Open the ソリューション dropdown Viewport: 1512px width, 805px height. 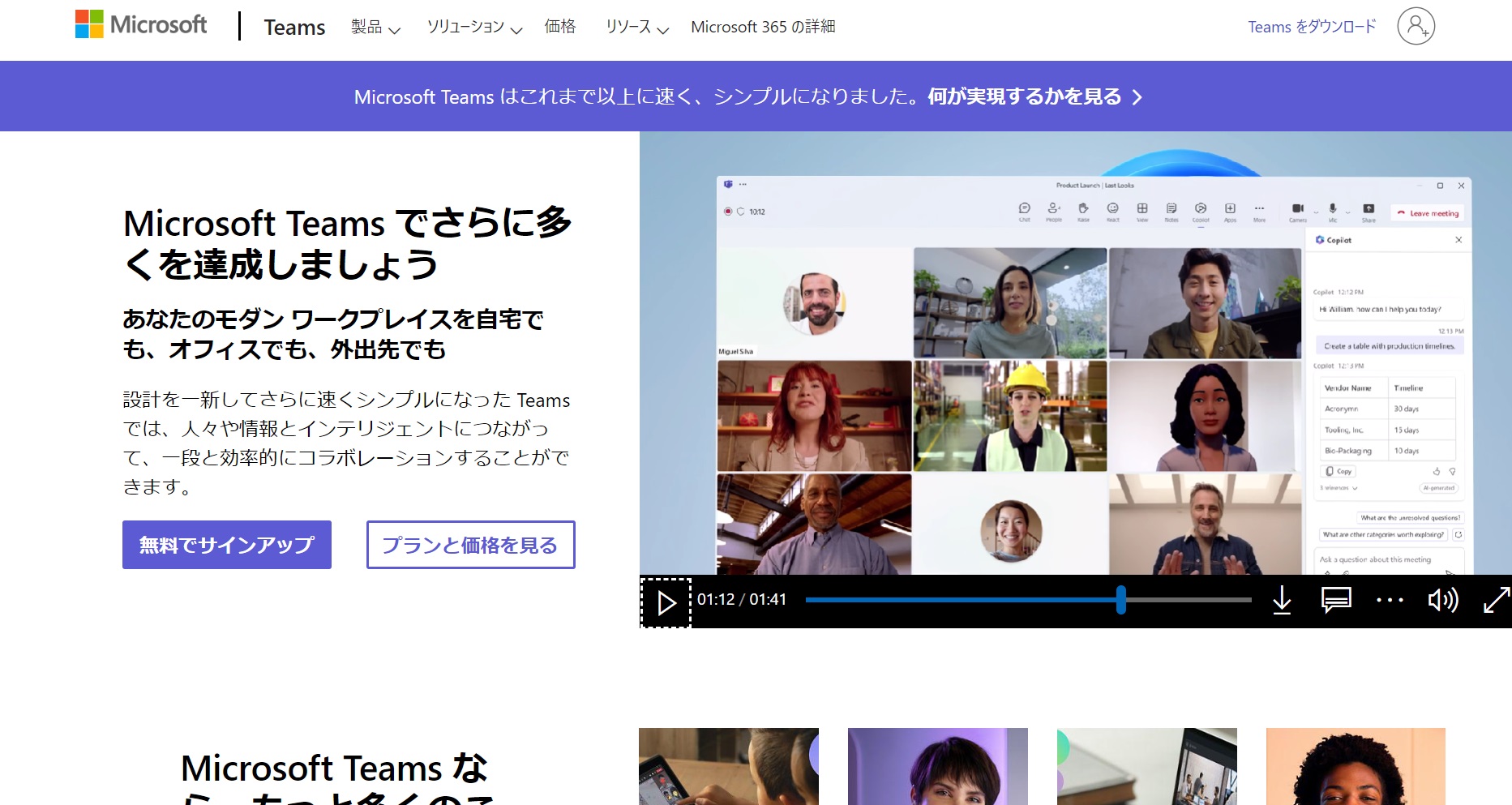coord(473,27)
